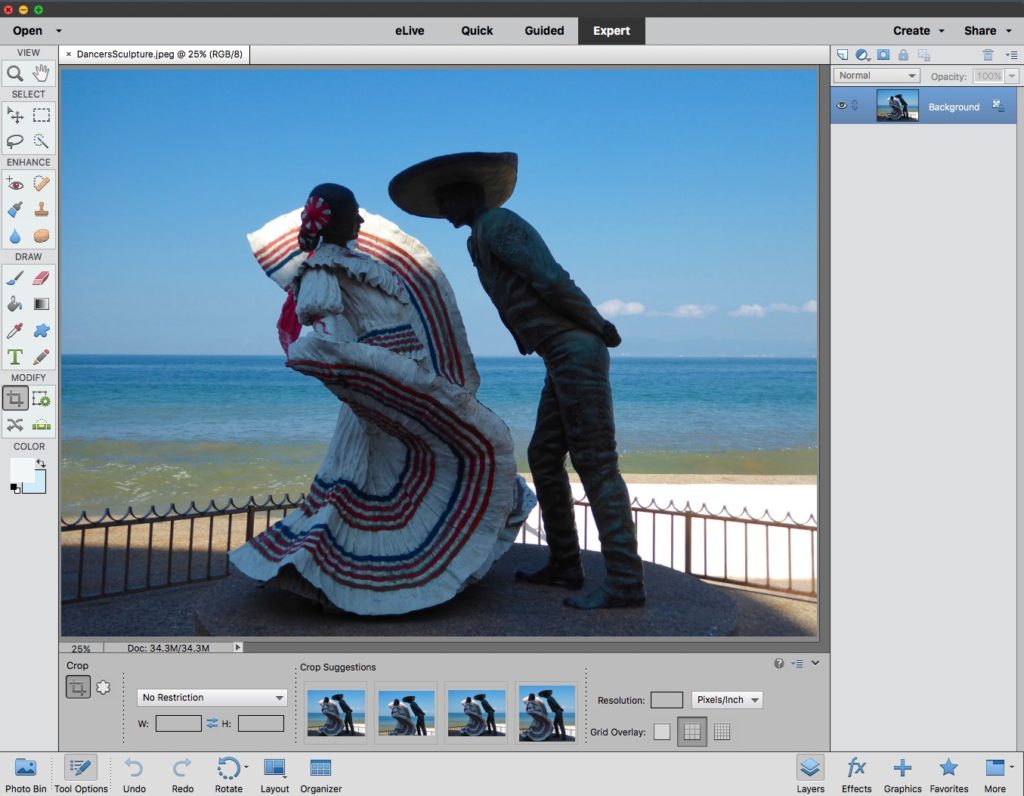Viewport: 1024px width, 796px height.
Task: Open the Pixels/Inch resolution units dropdown
Action: pyautogui.click(x=727, y=700)
